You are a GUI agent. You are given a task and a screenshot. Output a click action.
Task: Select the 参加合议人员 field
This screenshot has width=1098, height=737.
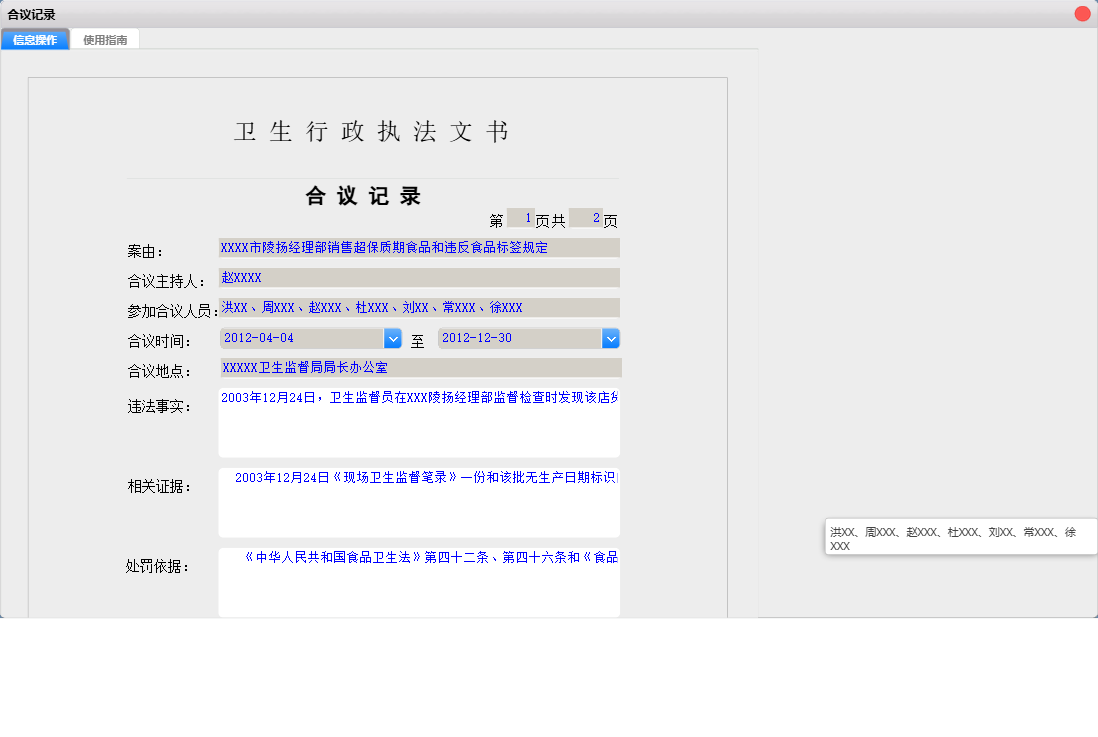pyautogui.click(x=418, y=307)
